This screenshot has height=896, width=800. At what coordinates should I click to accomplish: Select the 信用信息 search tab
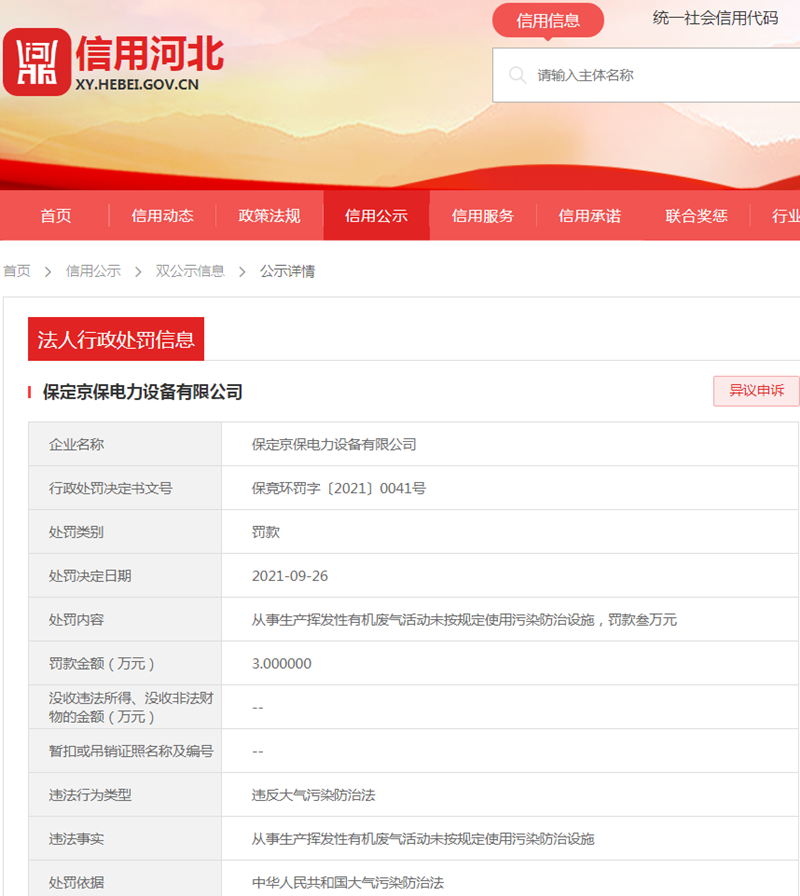pos(548,21)
